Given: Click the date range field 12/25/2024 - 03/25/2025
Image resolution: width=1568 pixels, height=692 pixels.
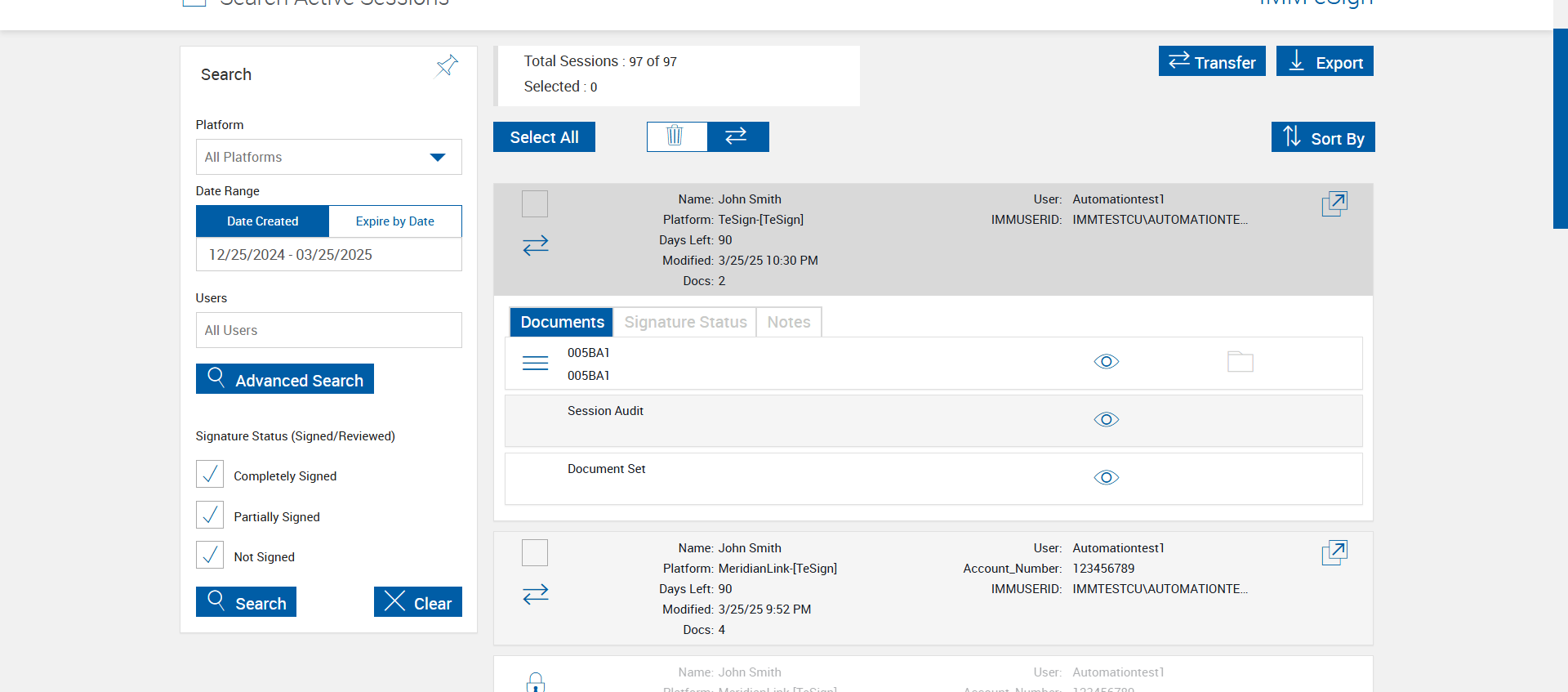Looking at the screenshot, I should (329, 255).
